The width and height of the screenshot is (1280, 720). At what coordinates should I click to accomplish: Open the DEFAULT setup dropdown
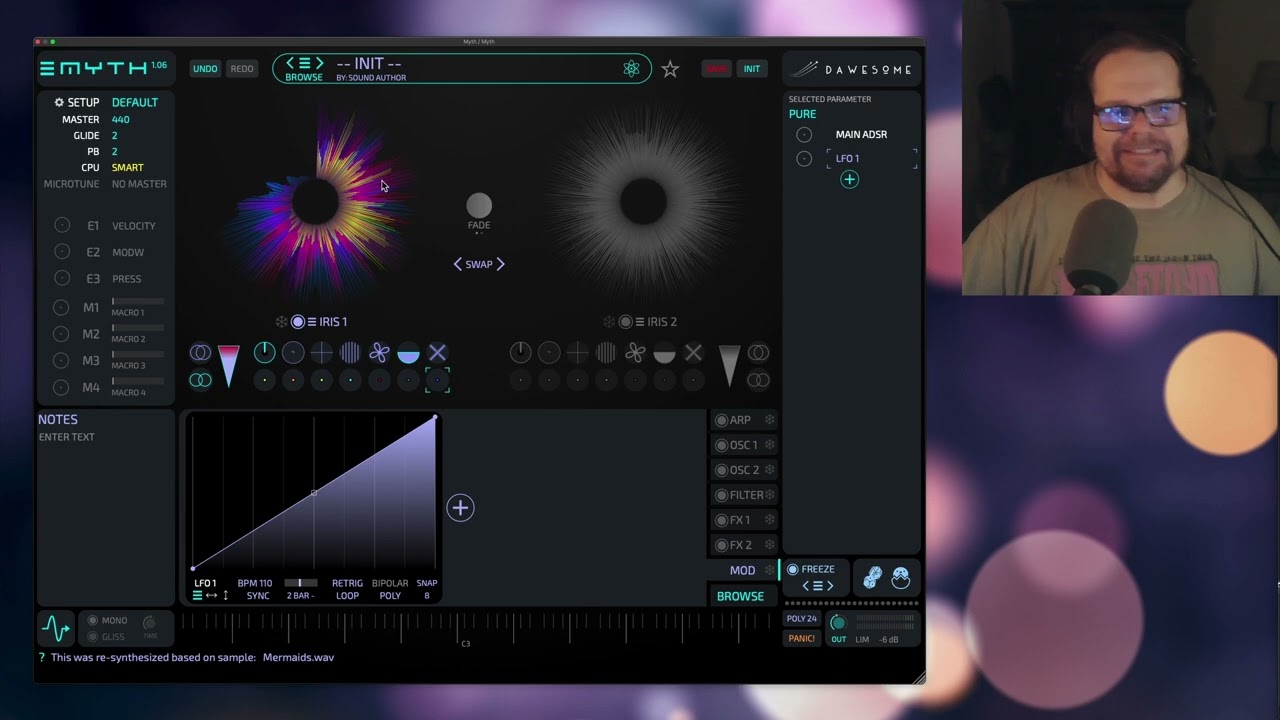pyautogui.click(x=135, y=102)
